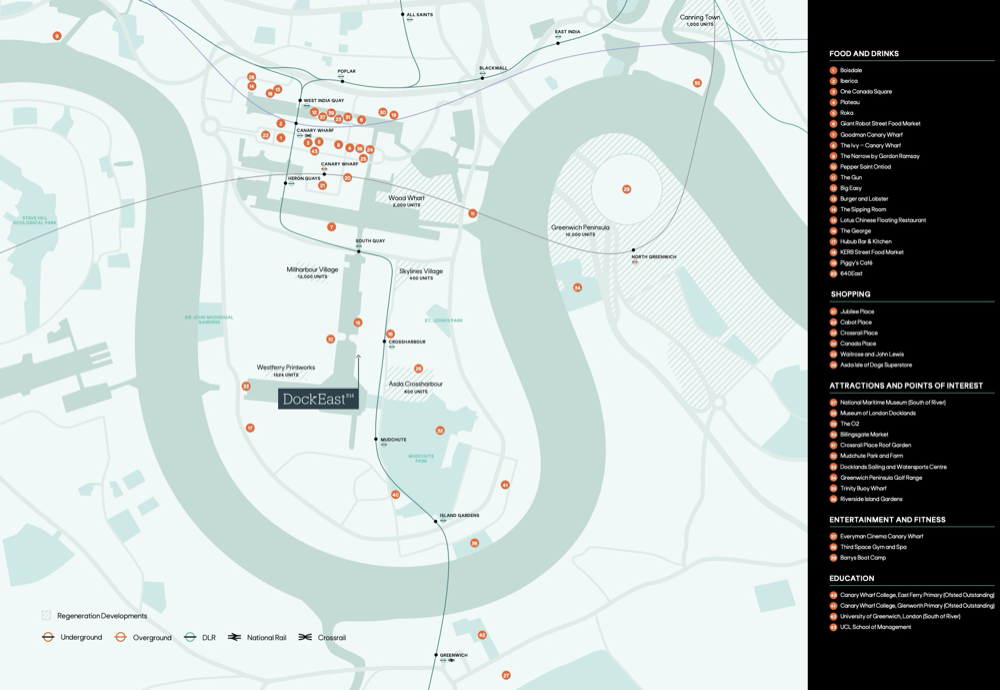Select map marker 29 on Greenwich Peninsula

click(x=627, y=189)
